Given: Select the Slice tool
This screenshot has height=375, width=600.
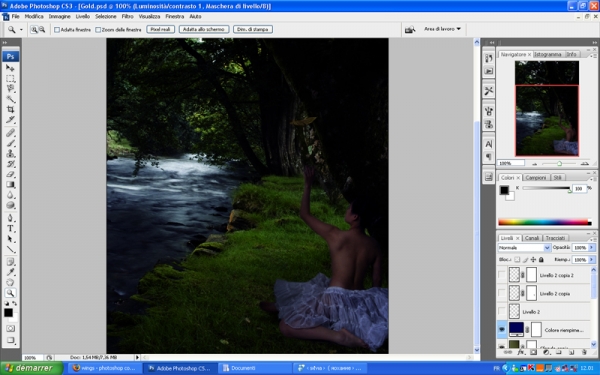Looking at the screenshot, I should (10, 119).
